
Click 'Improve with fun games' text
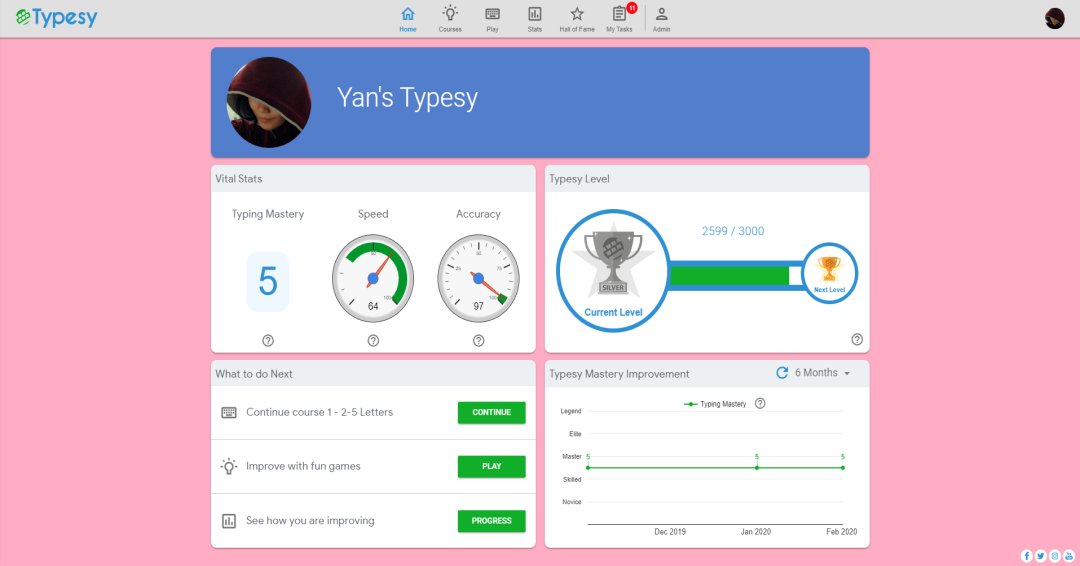(303, 466)
